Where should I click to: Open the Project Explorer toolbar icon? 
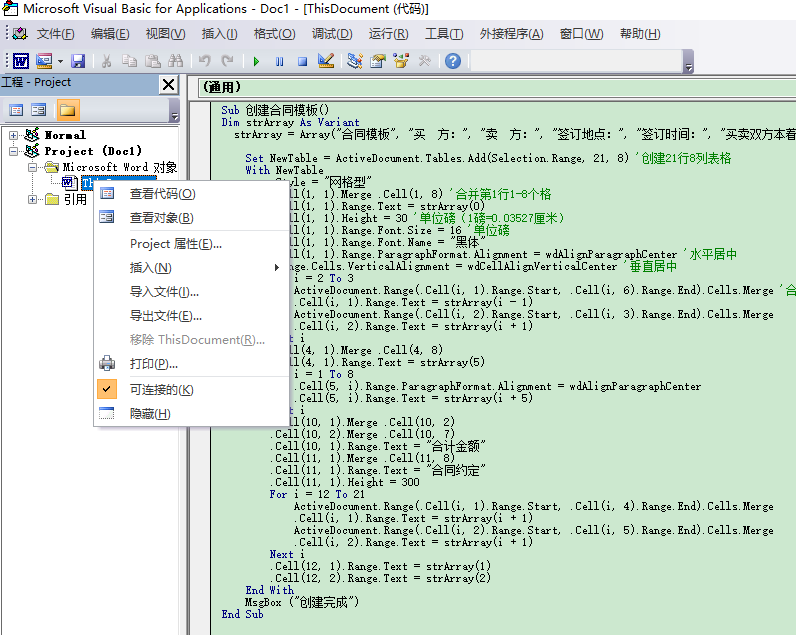point(354,61)
